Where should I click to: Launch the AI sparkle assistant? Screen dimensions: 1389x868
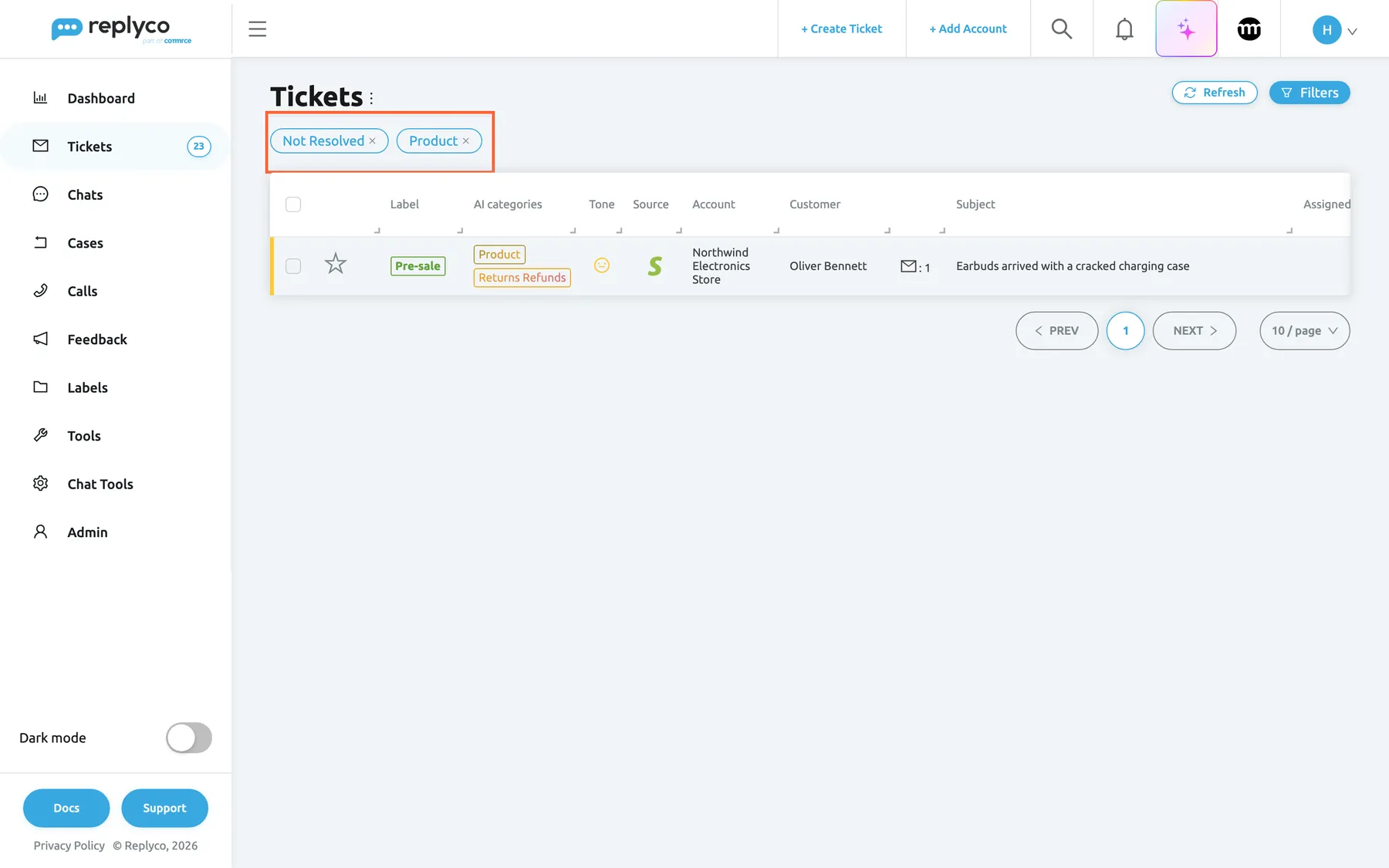1186,29
